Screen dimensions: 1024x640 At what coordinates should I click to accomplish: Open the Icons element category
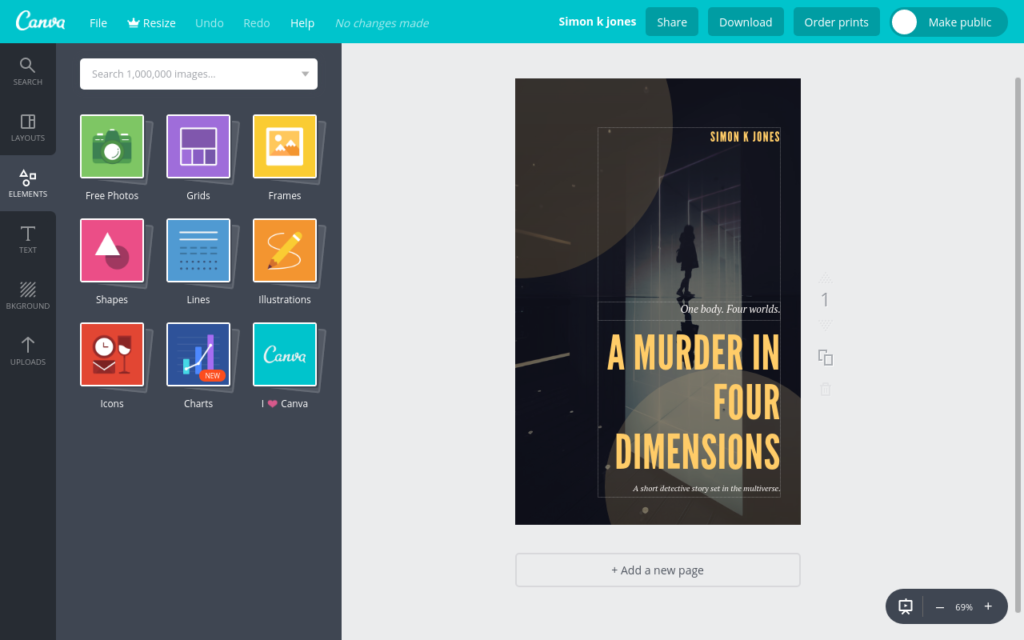[112, 355]
